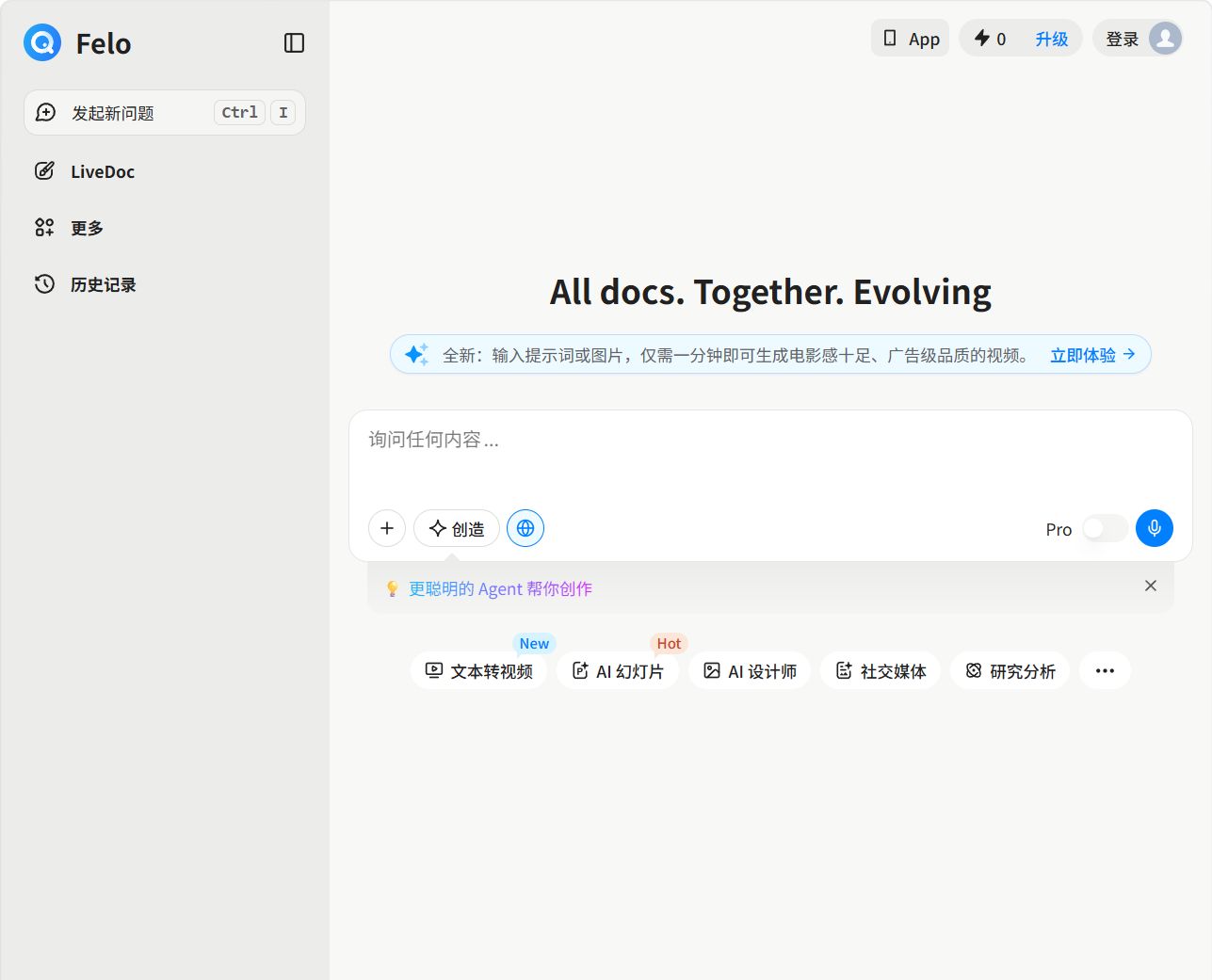Select the AI 设计师 shortcut
The height and width of the screenshot is (980, 1212).
750,670
